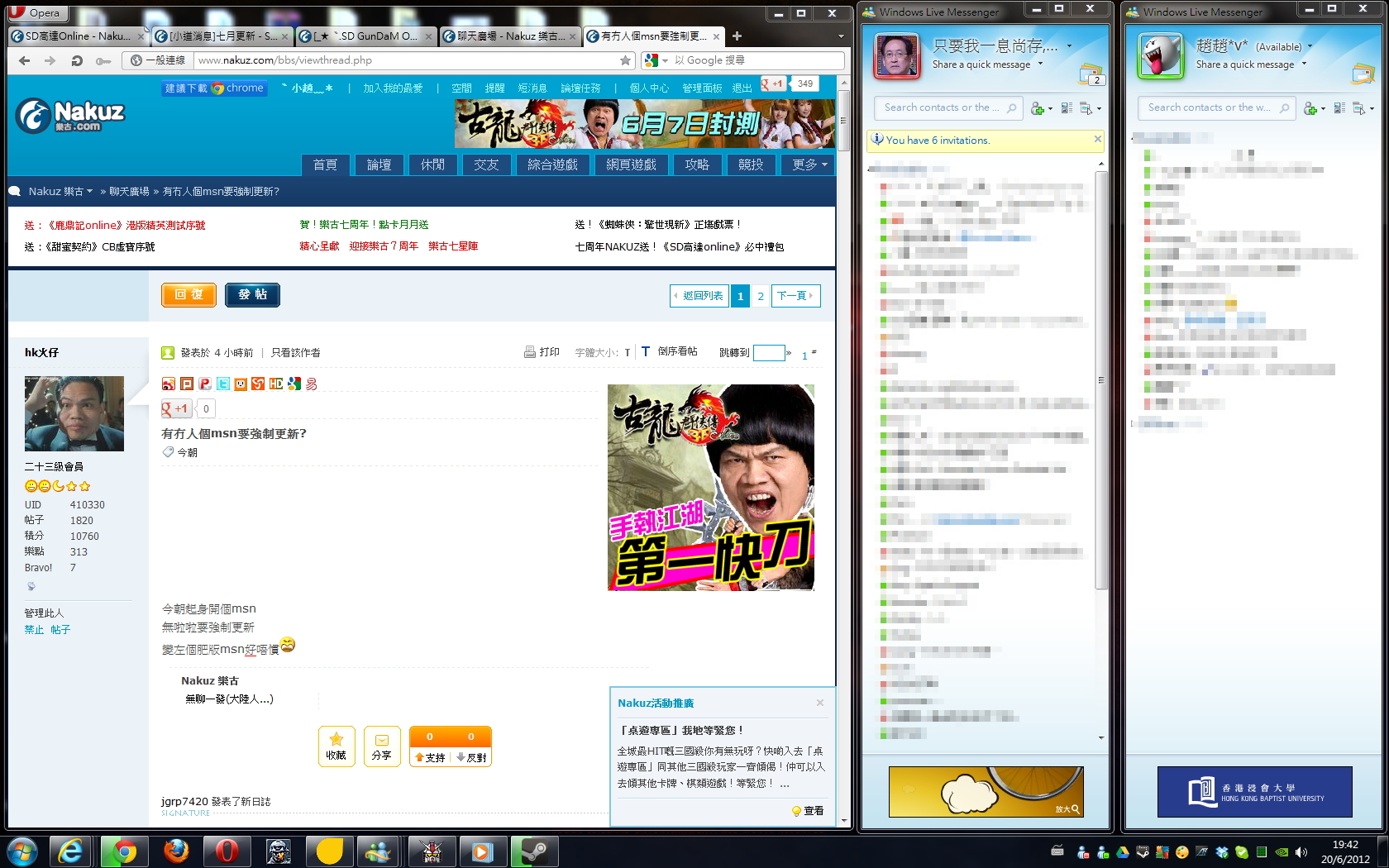Click 回復 reply button
The image size is (1389, 868).
tap(189, 295)
